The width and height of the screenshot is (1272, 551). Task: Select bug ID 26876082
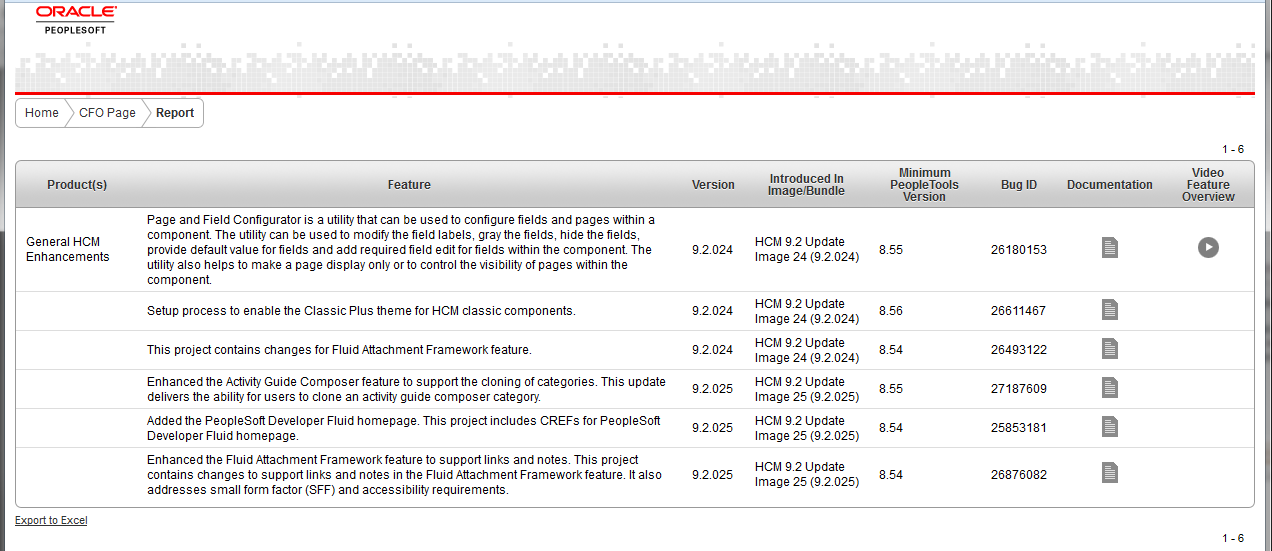click(x=1019, y=475)
